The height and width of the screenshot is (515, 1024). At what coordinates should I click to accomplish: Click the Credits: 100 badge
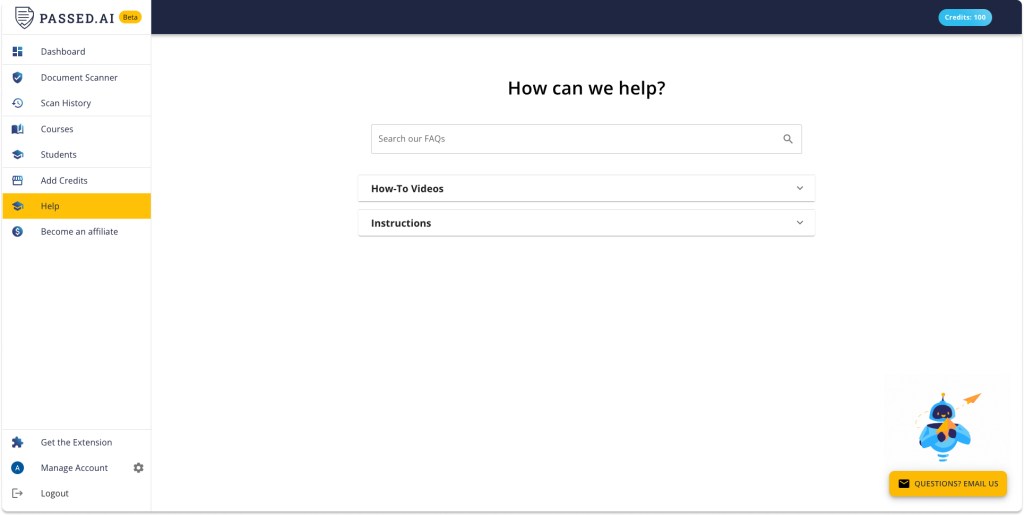[965, 18]
